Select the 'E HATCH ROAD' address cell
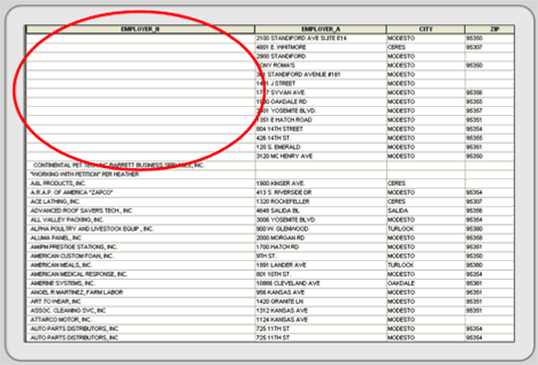Viewport: 538px width, 365px height. (x=320, y=120)
